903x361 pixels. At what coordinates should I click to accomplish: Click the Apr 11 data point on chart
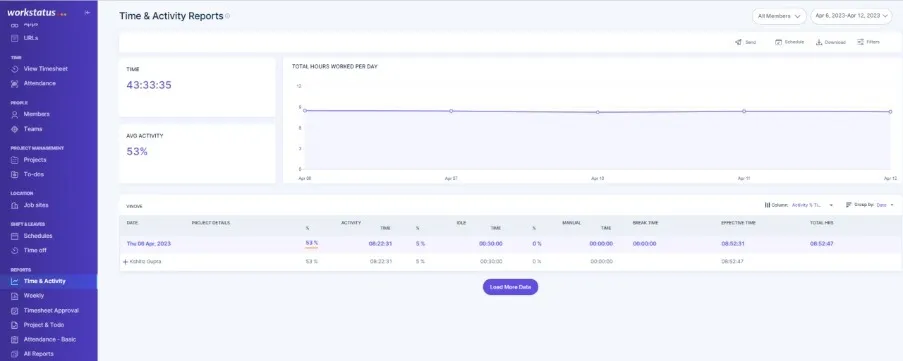point(744,111)
